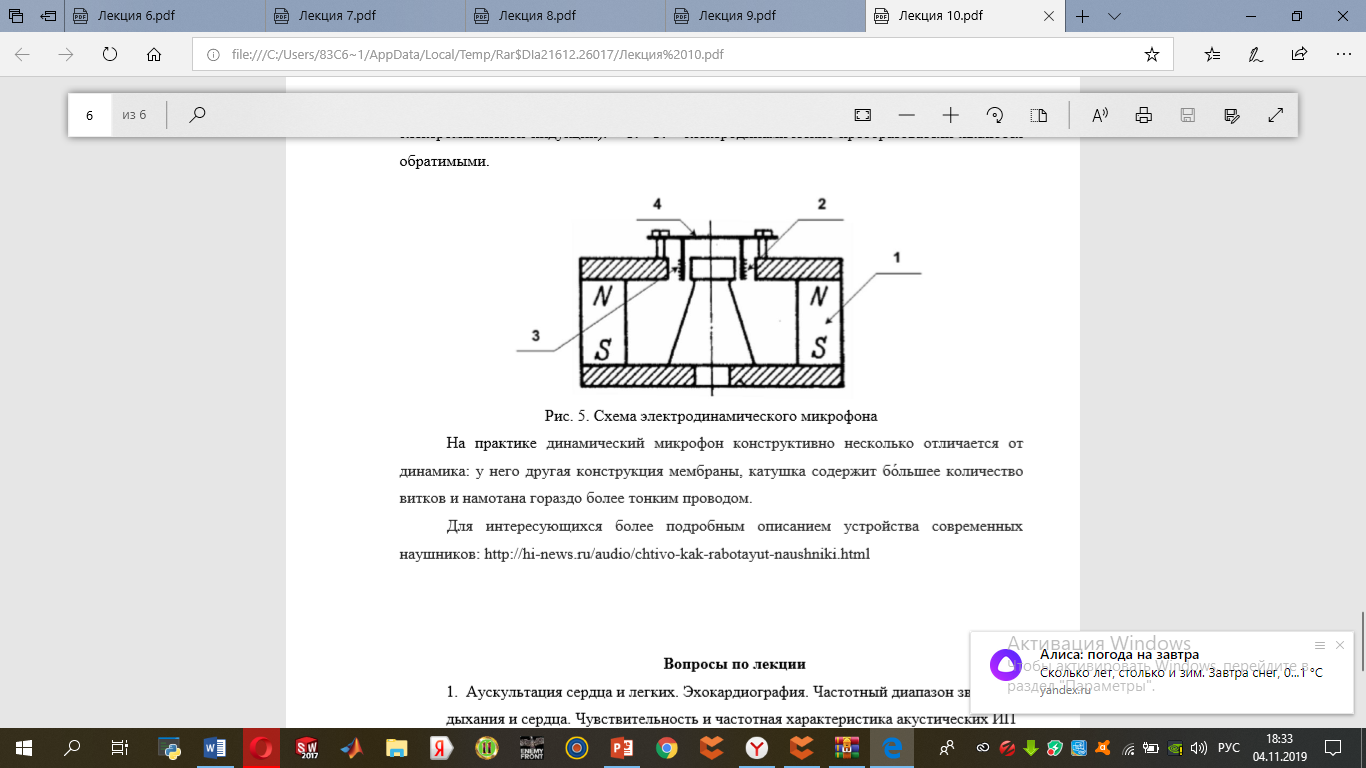Open SolidWorks 2017 from taskbar
Image resolution: width=1366 pixels, height=768 pixels.
point(306,747)
